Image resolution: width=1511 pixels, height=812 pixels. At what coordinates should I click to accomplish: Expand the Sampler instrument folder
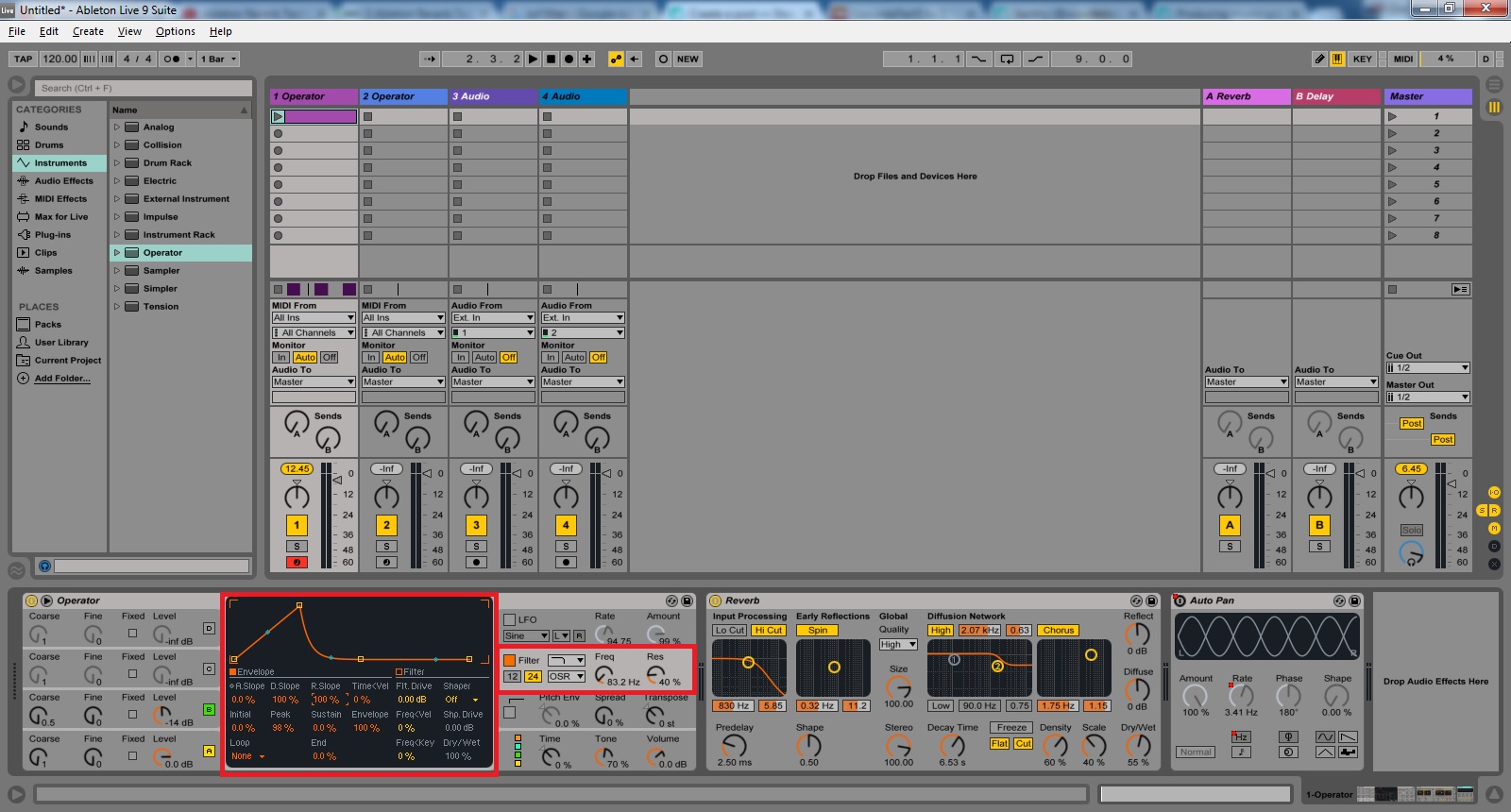(117, 271)
